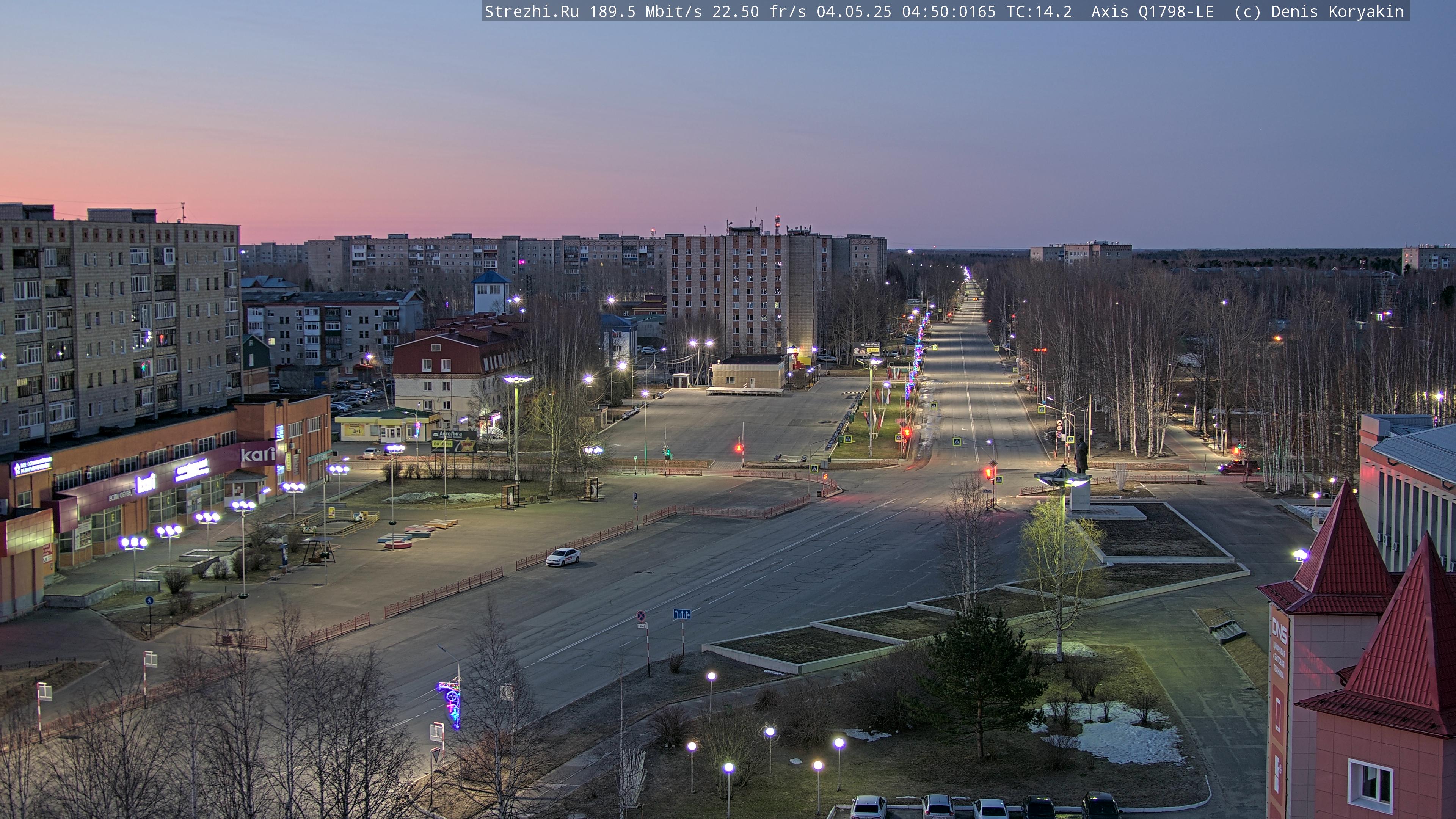Screen dimensions: 1456x819
Task: Click the TC:14.2 temperature reading
Action: tap(1039, 11)
